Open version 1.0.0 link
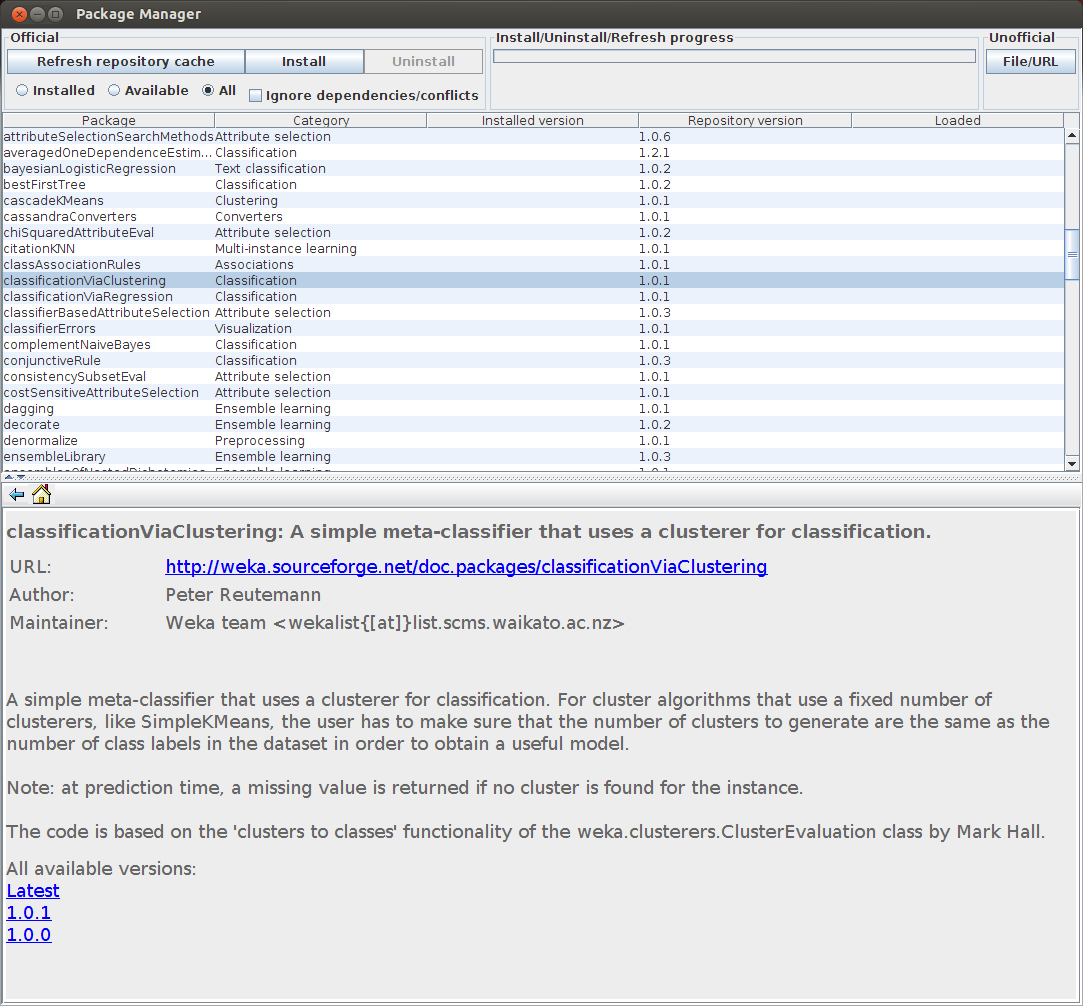Viewport: 1083px width, 1006px height. [x=29, y=935]
